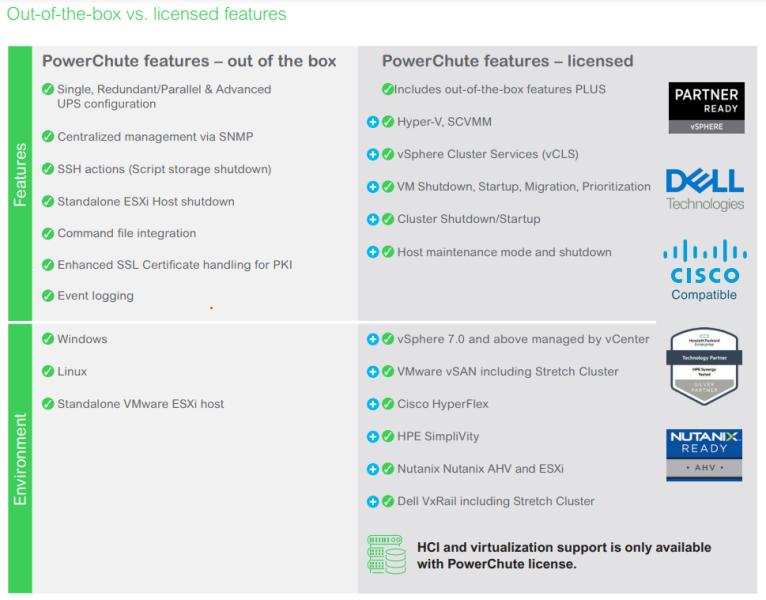The image size is (766, 600).
Task: Click the Nutanix Ready AHV badge
Action: [x=704, y=455]
